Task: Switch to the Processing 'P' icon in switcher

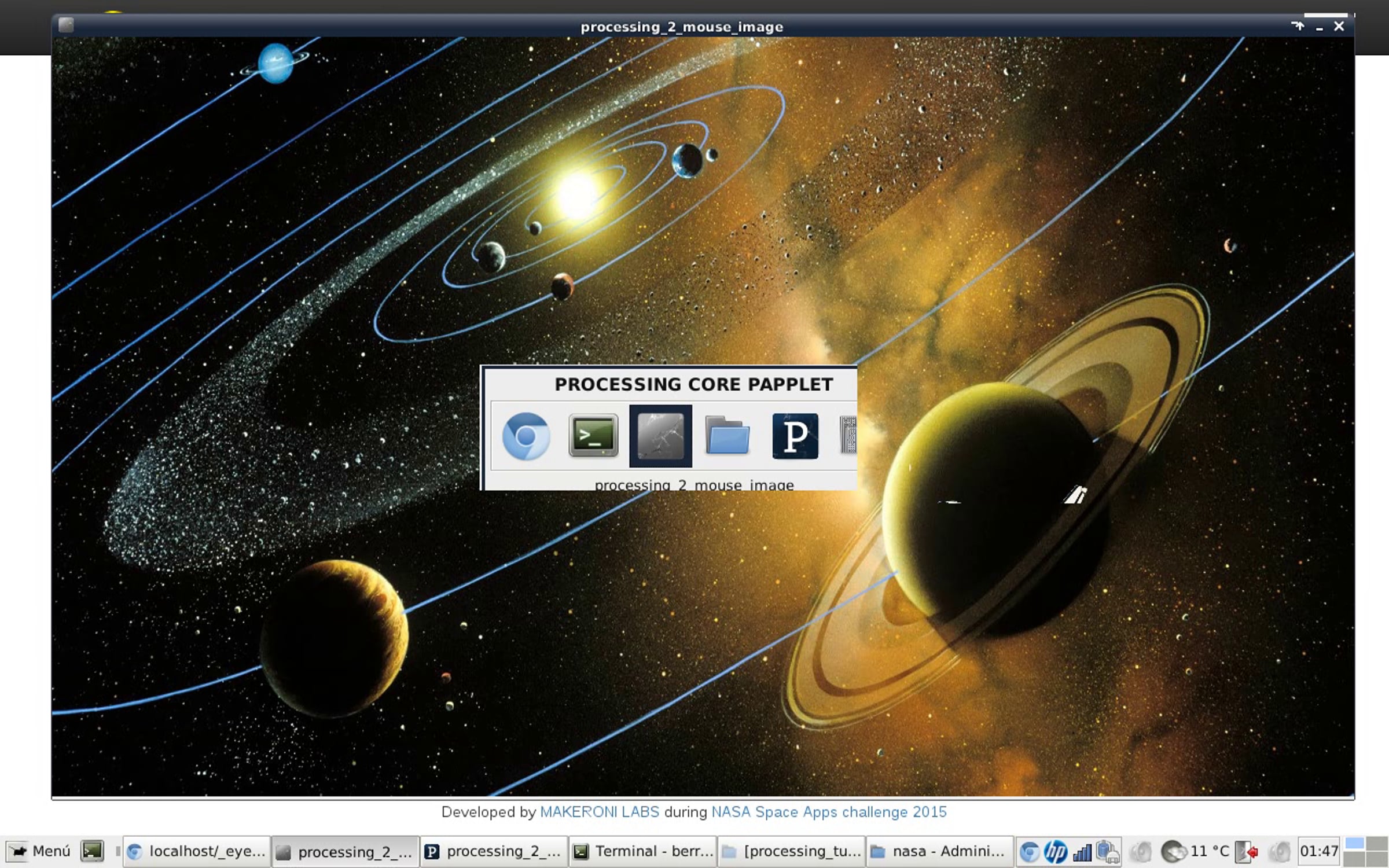Action: pos(795,436)
